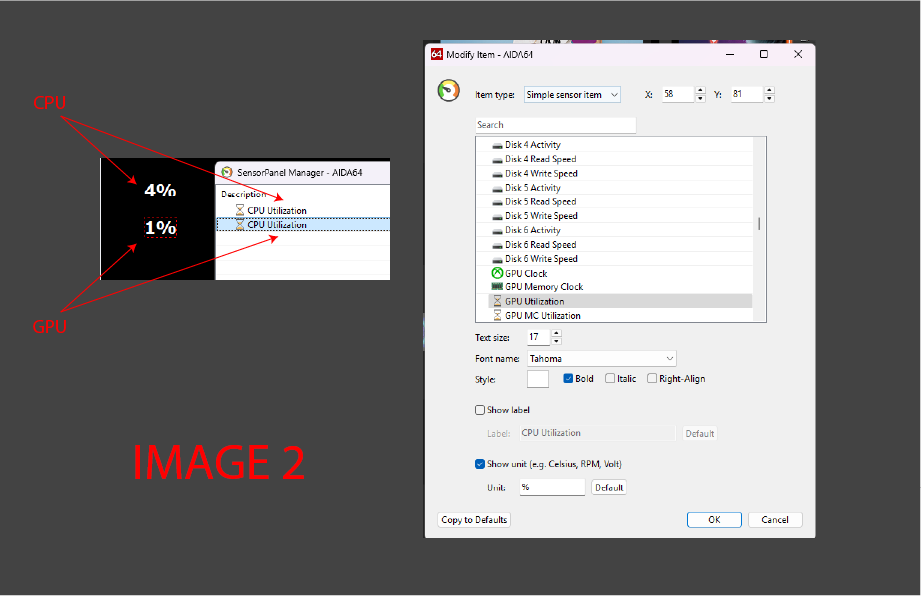921x596 pixels.
Task: Click hourglass icon beside GPU Utilization
Action: pyautogui.click(x=498, y=301)
